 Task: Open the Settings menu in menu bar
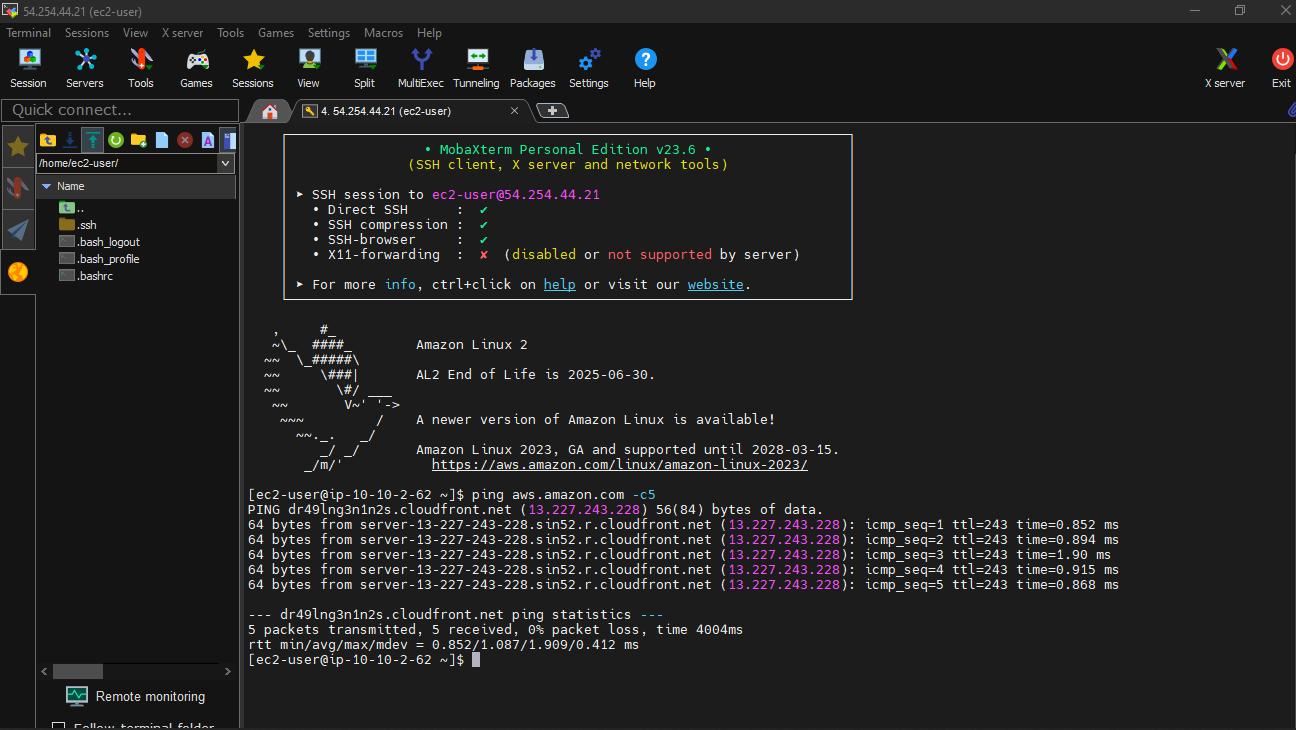[x=329, y=33]
